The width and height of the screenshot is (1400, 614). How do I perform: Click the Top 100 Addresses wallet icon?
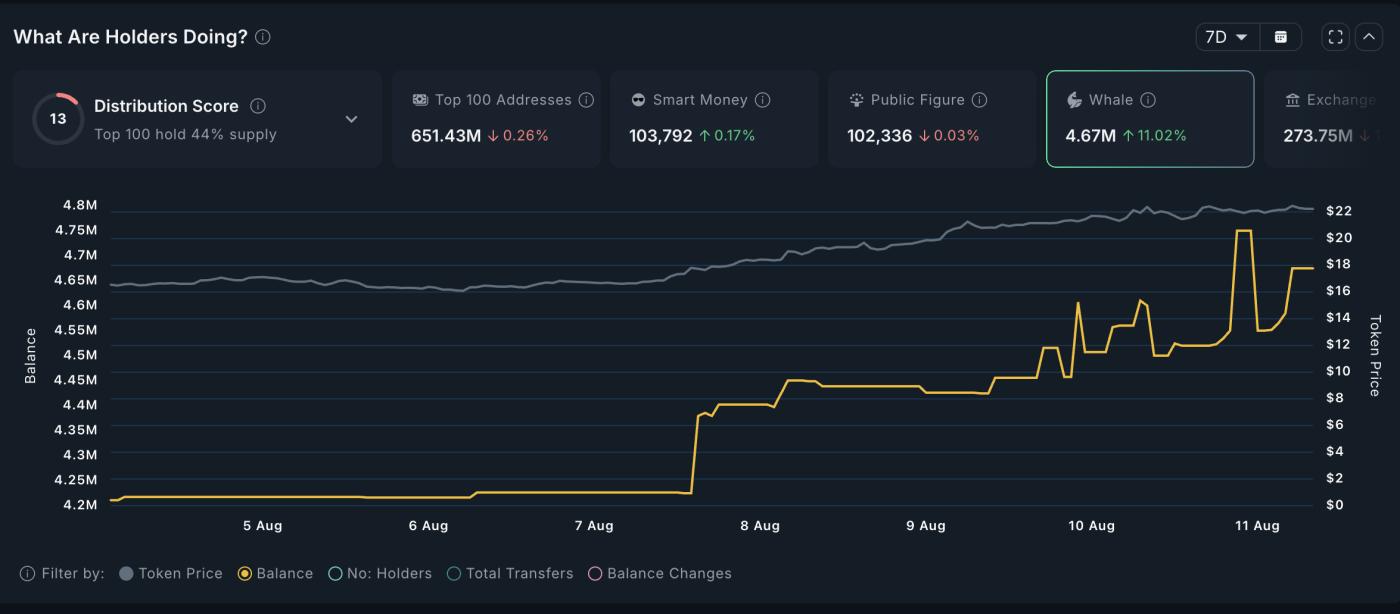click(x=420, y=100)
